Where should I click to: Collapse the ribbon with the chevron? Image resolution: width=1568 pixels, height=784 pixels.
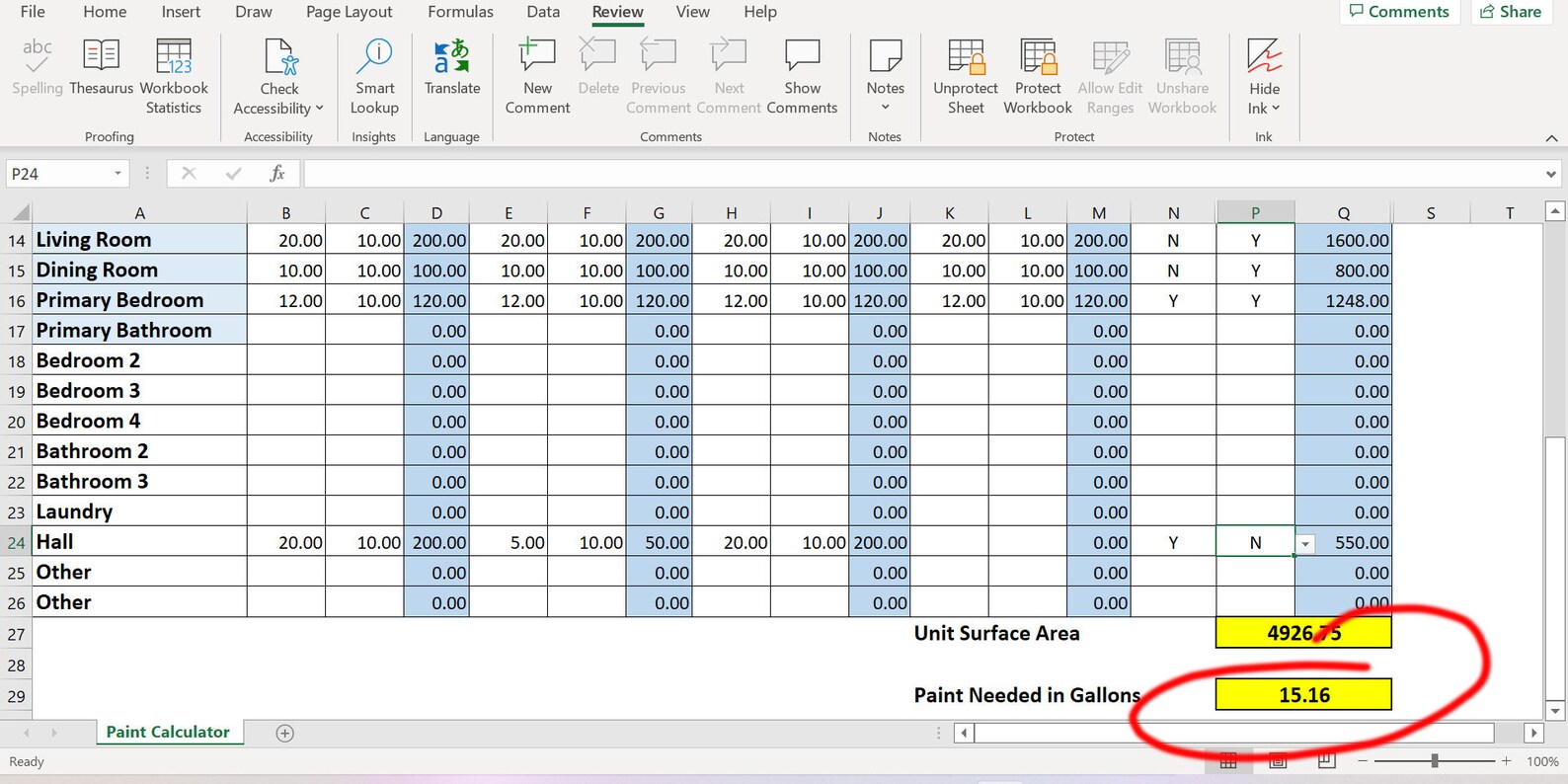point(1551,137)
